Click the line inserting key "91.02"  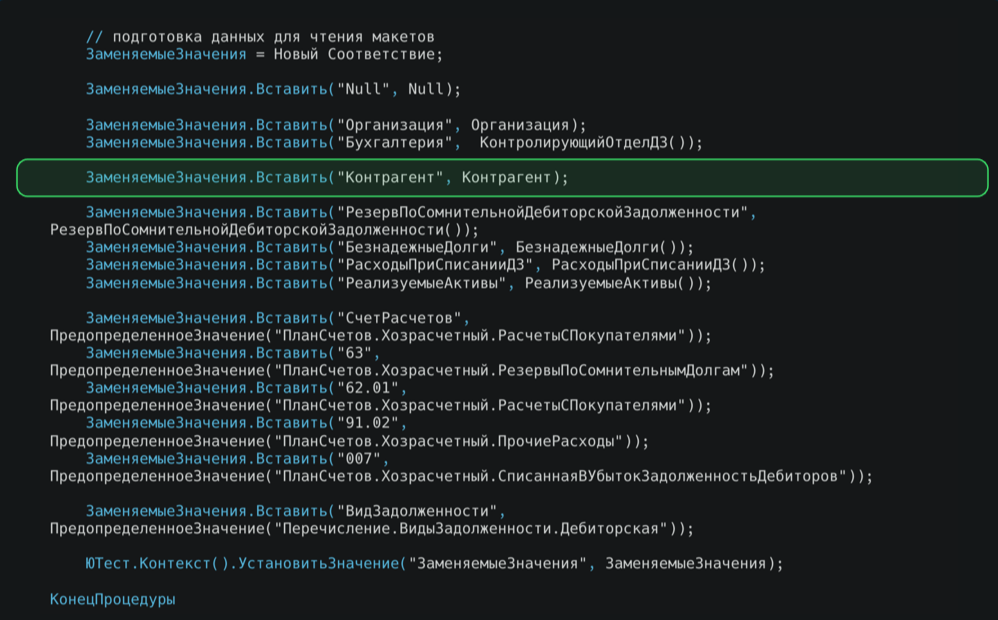pos(246,423)
